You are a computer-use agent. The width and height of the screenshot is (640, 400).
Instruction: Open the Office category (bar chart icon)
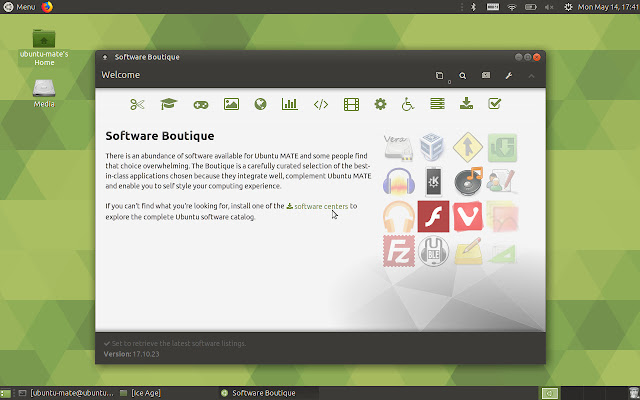tap(290, 104)
